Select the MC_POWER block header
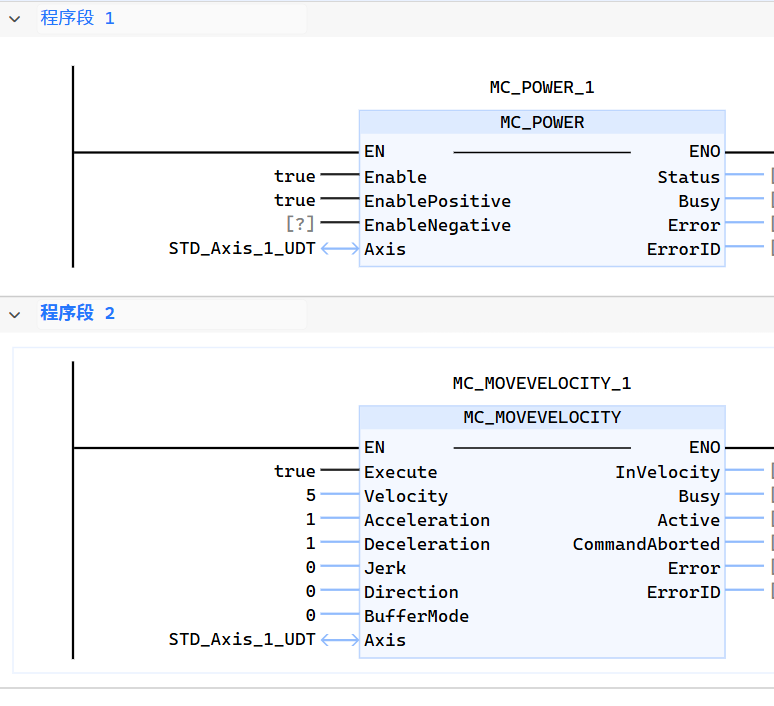Viewport: 774px width, 706px height. click(541, 122)
